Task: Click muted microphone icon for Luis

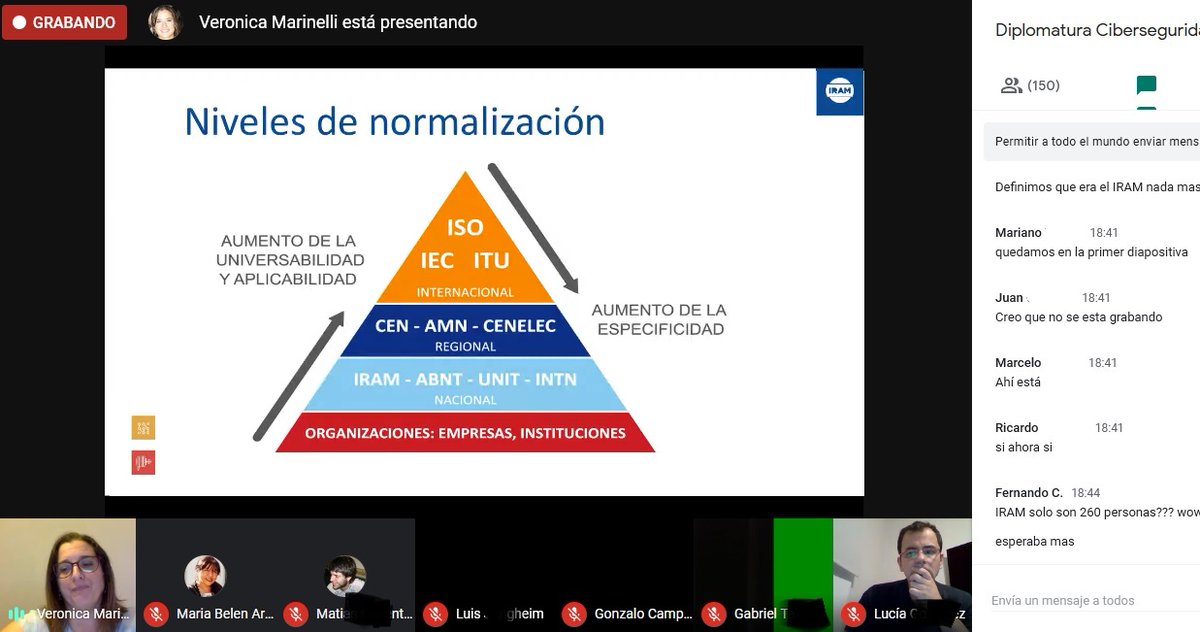Action: tap(434, 614)
